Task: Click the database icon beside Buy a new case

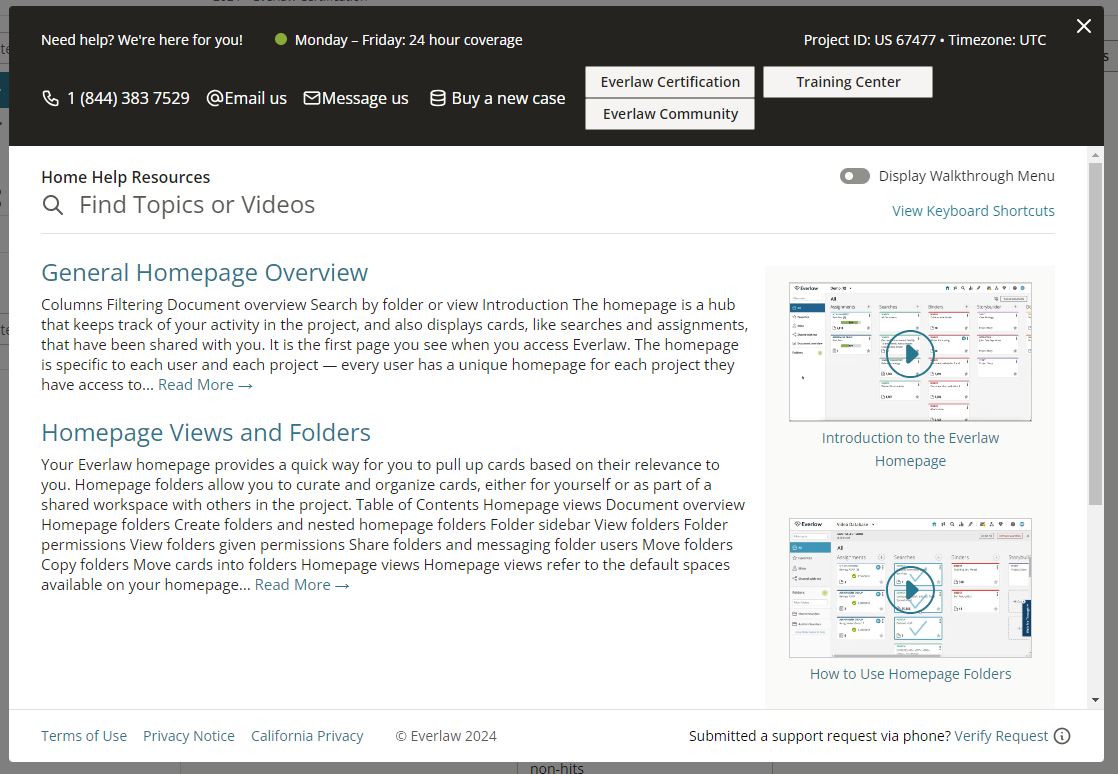Action: [438, 98]
